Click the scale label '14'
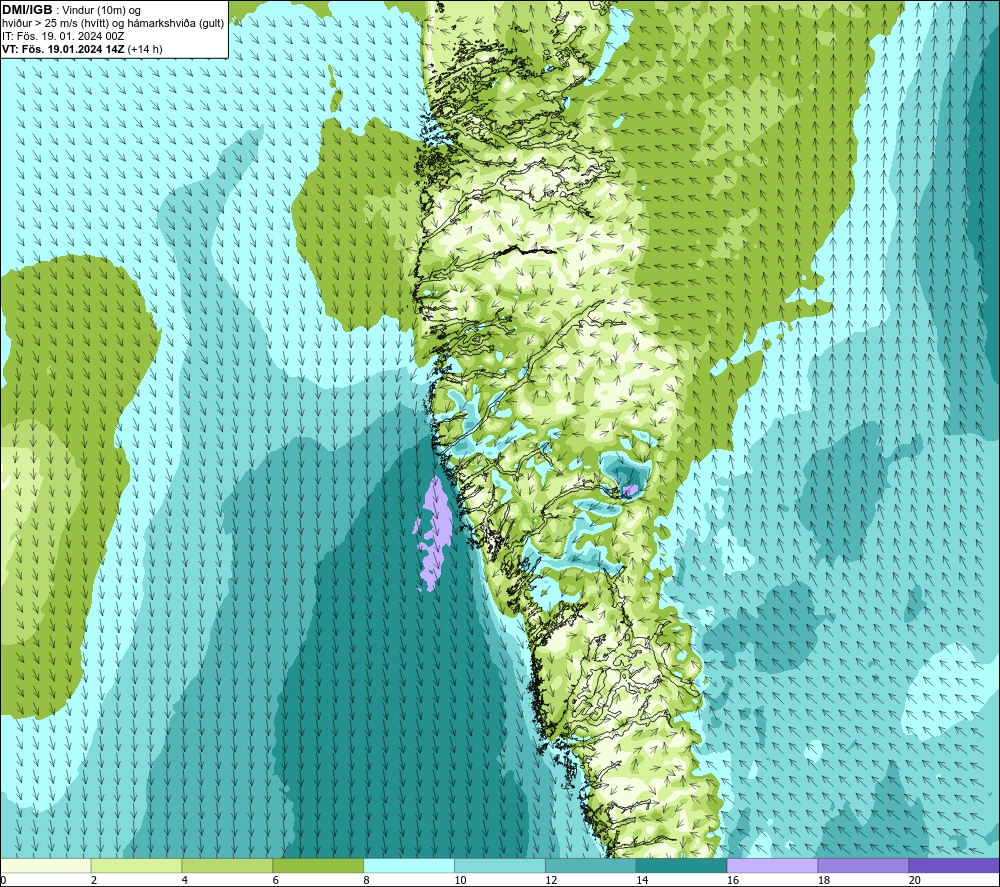This screenshot has height=887, width=1000. [x=642, y=880]
